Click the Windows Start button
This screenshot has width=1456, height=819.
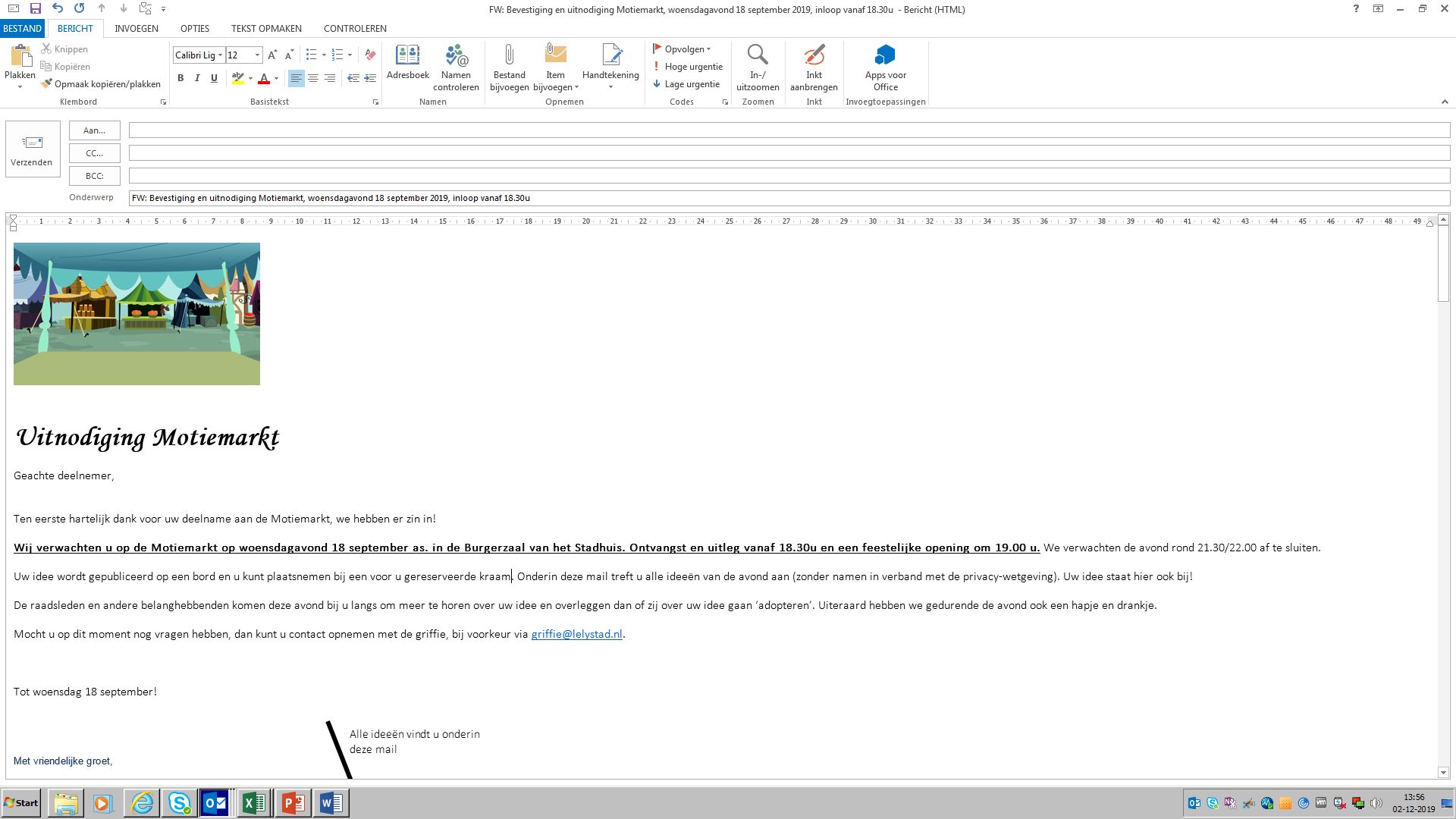point(20,803)
